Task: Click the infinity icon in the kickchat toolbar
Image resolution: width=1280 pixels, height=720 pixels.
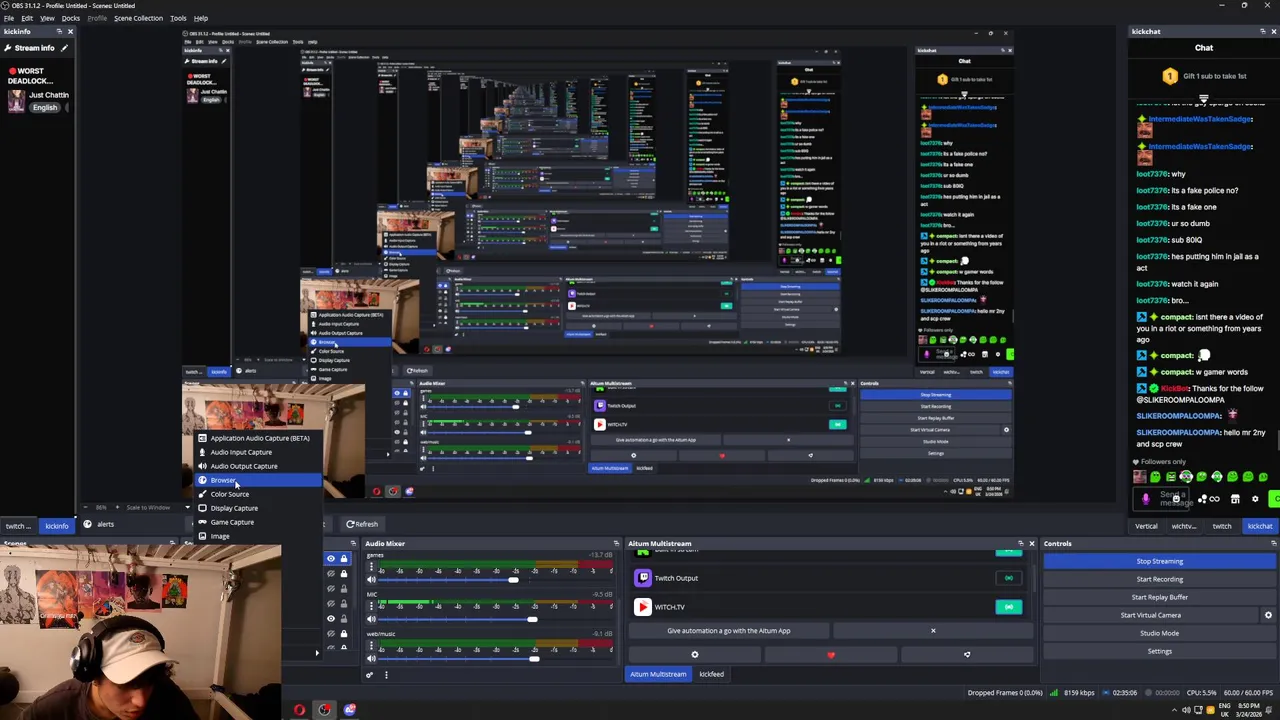Action: [x=1214, y=499]
